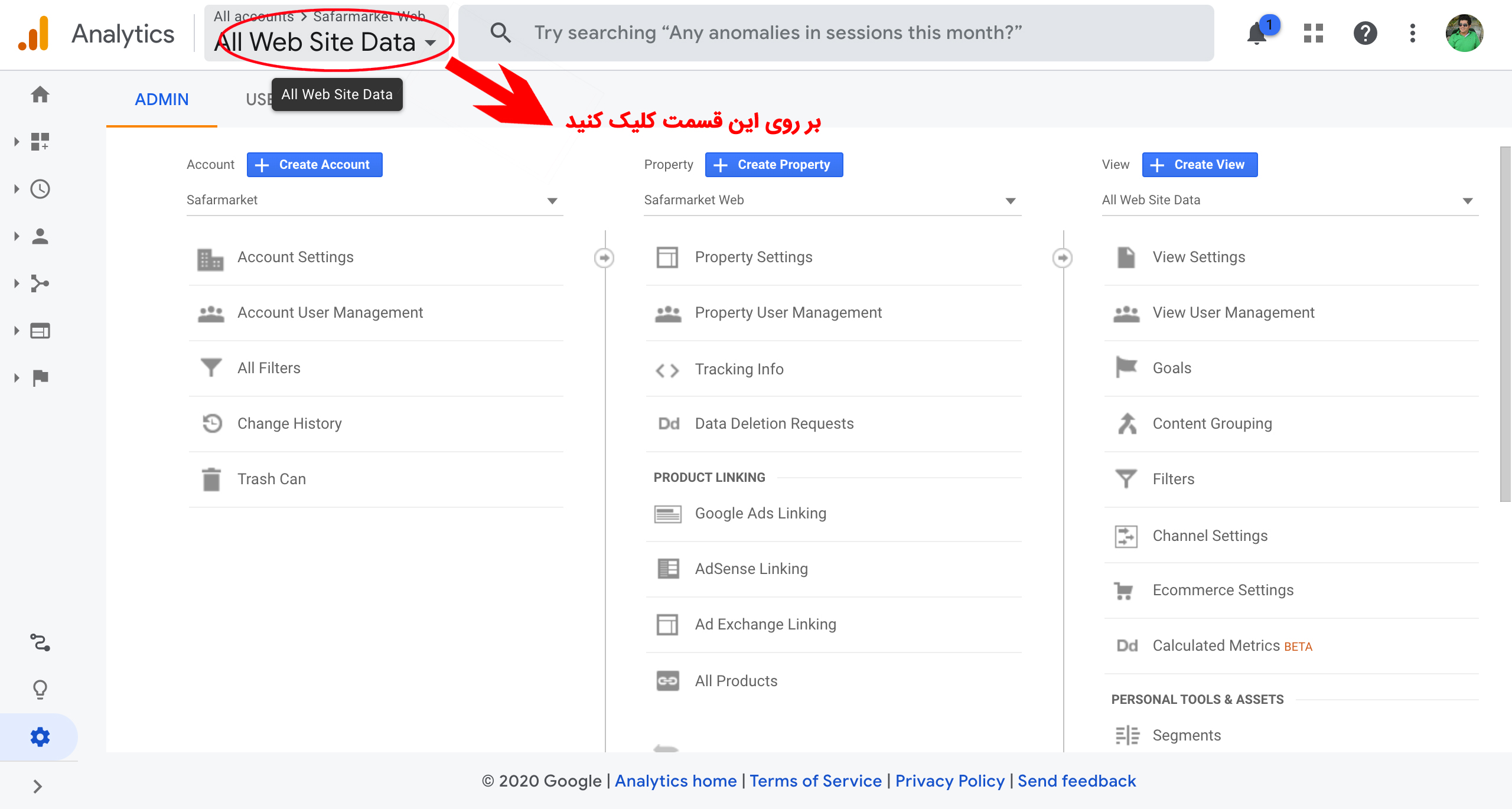Image resolution: width=1512 pixels, height=809 pixels.
Task: Open the All Web Site Data view dropdown
Action: pos(1291,201)
